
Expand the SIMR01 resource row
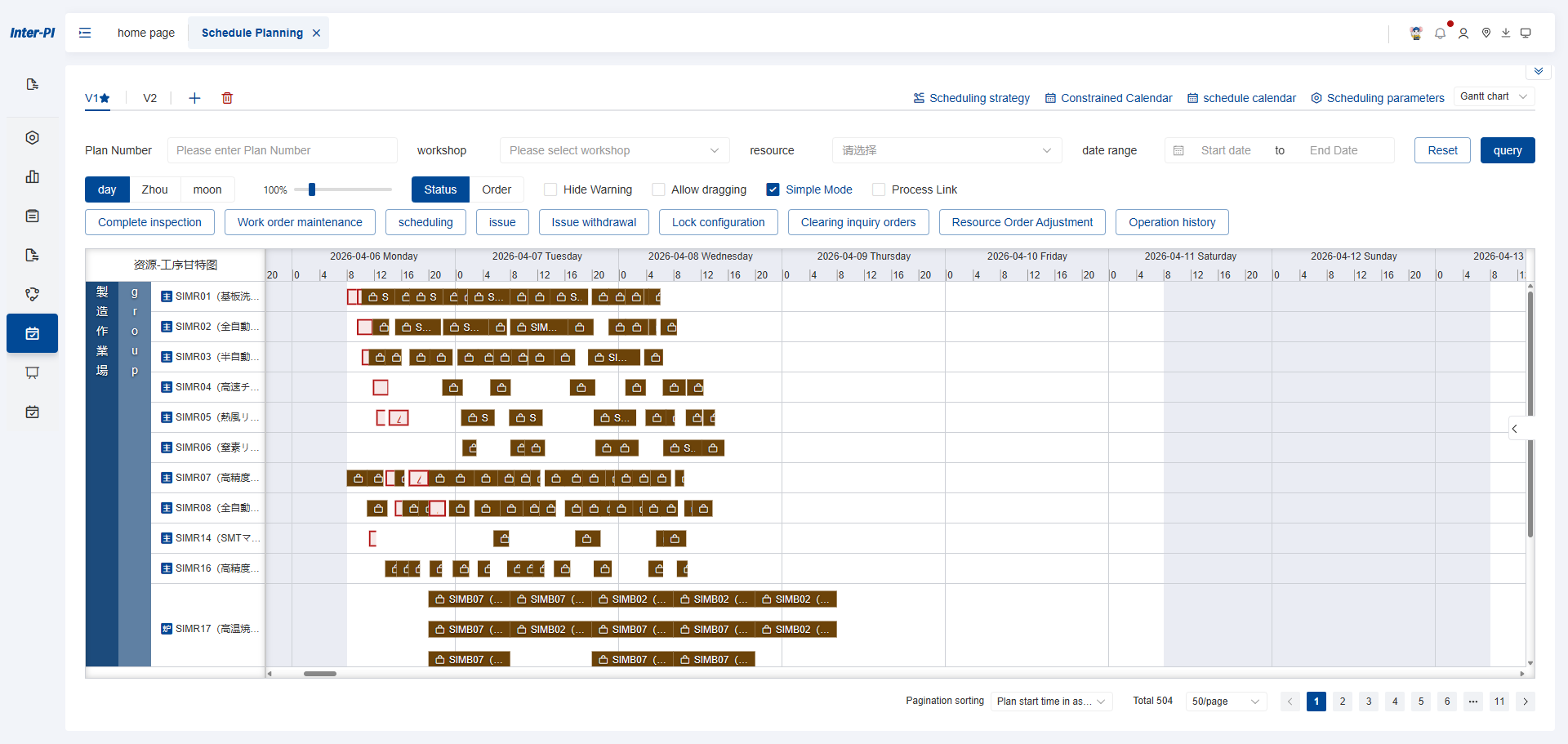167,296
